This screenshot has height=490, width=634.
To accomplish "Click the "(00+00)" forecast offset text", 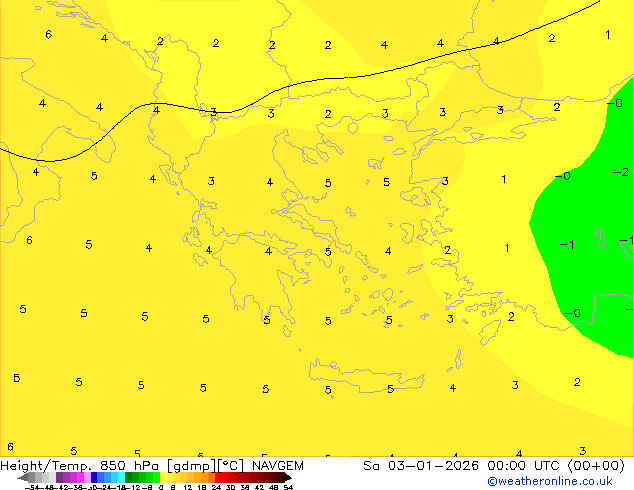I will (x=597, y=466).
